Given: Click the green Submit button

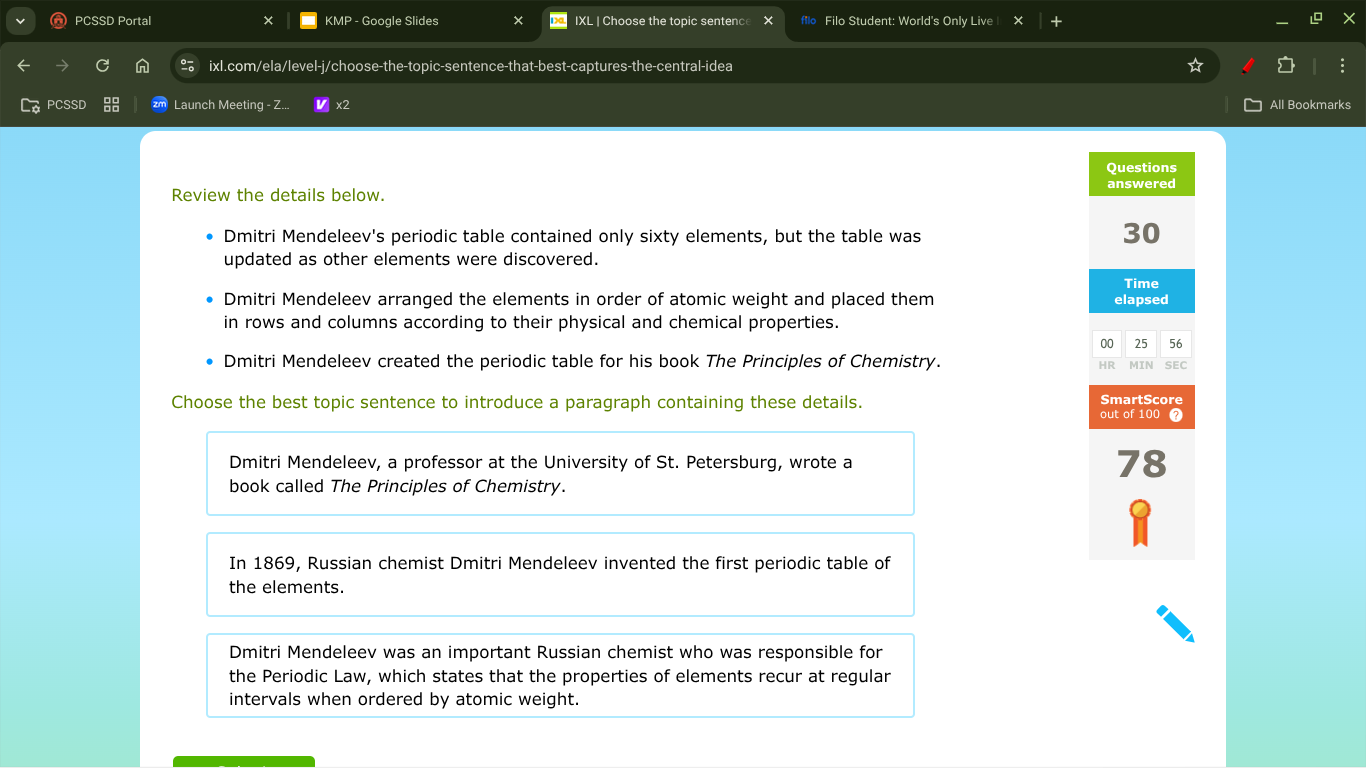Looking at the screenshot, I should pyautogui.click(x=243, y=763).
